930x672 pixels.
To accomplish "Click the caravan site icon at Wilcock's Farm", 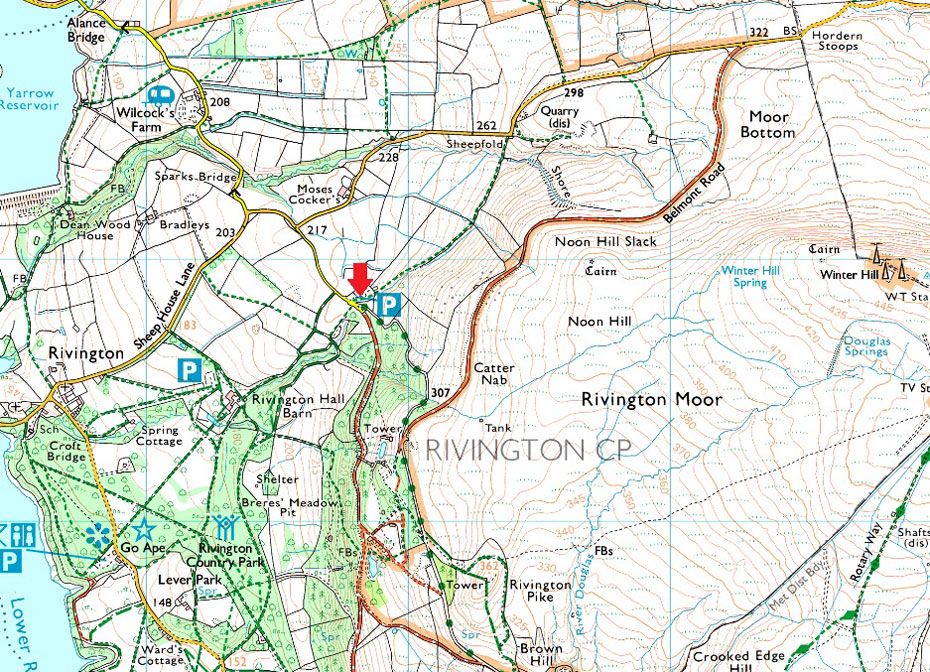I will tap(158, 94).
